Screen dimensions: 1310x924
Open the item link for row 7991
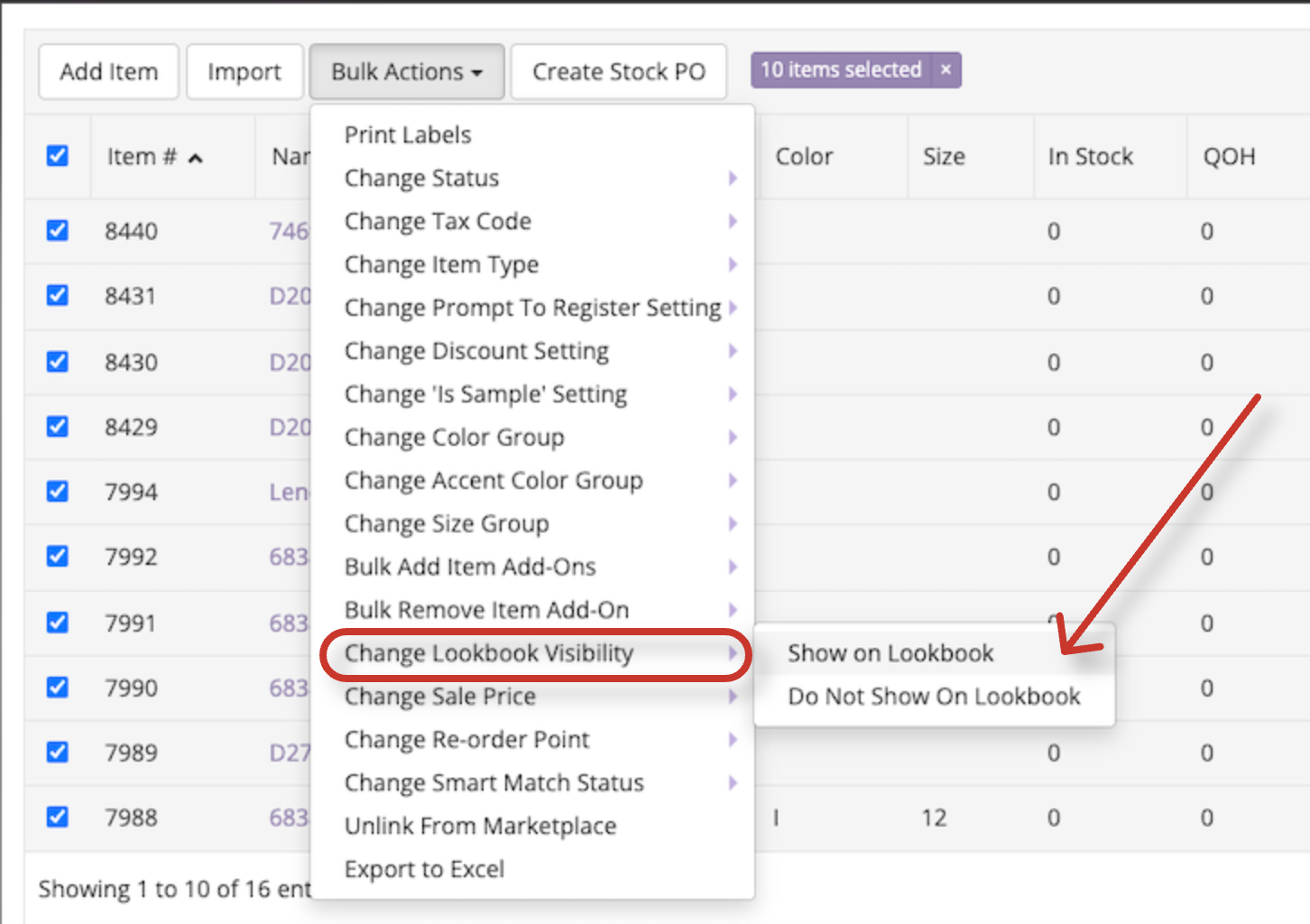click(291, 622)
